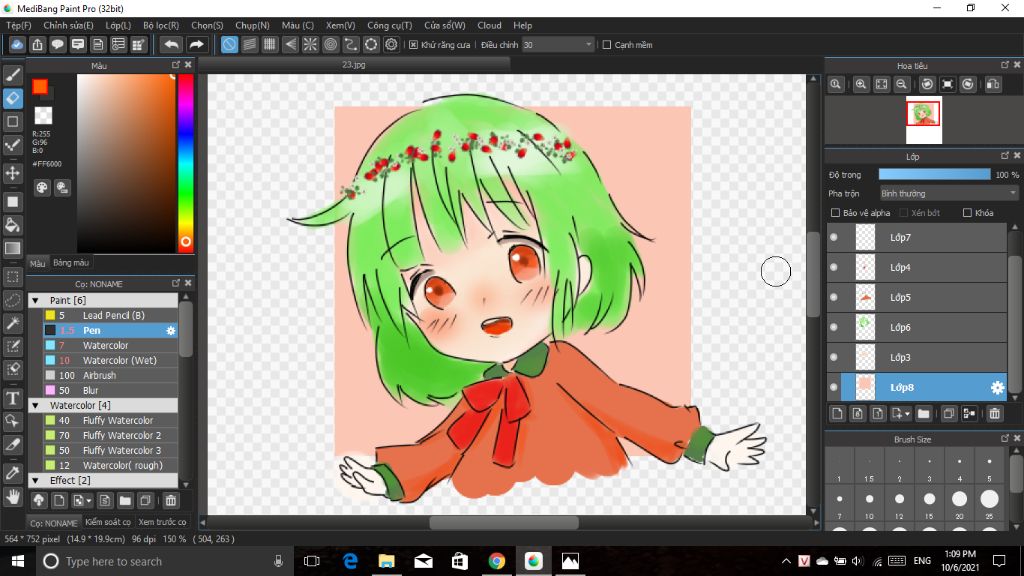The height and width of the screenshot is (576, 1024).
Task: Enable the Cạnh mềm checkbox
Action: coord(607,45)
